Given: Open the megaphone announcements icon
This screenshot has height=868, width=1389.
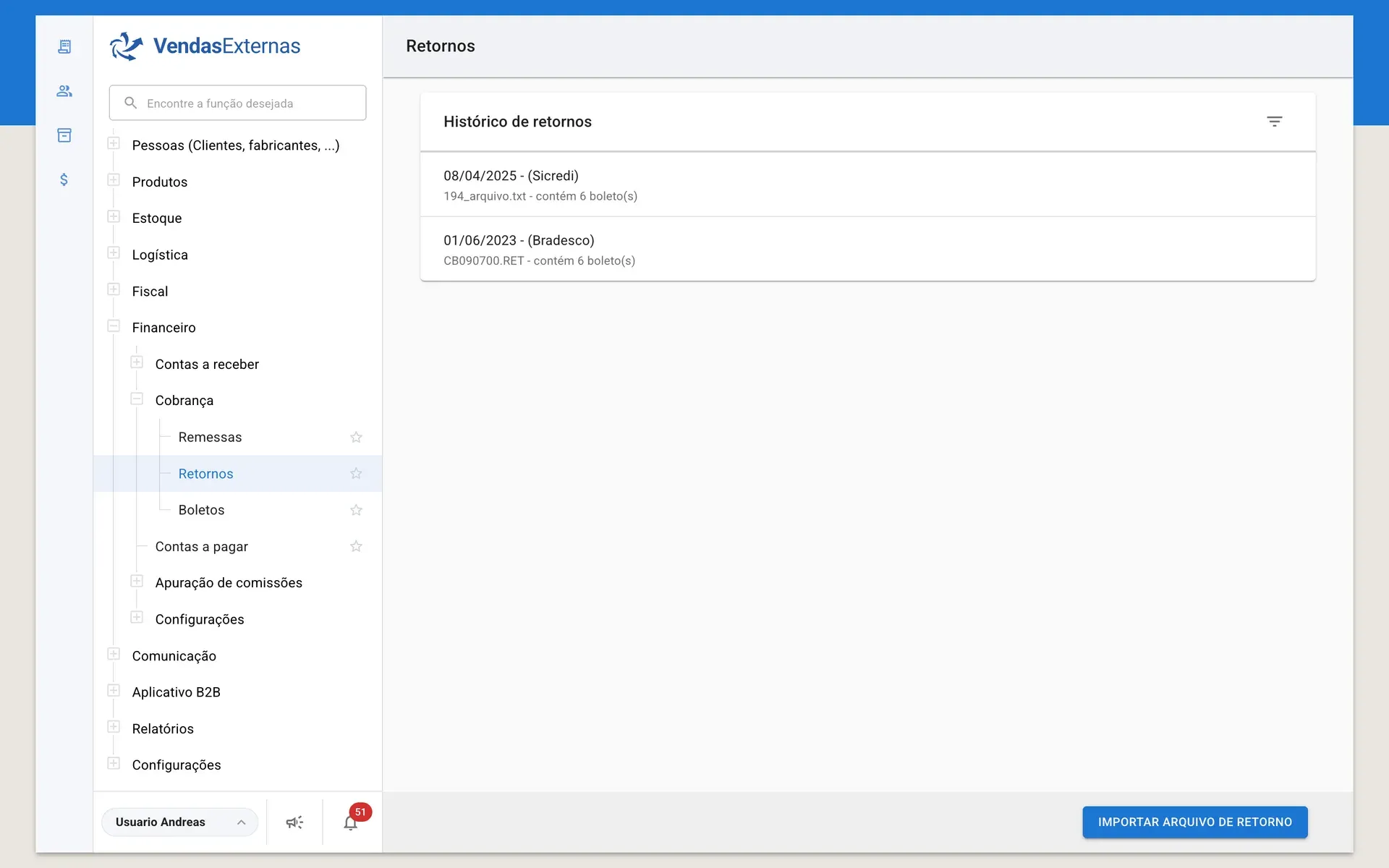Looking at the screenshot, I should coord(294,822).
